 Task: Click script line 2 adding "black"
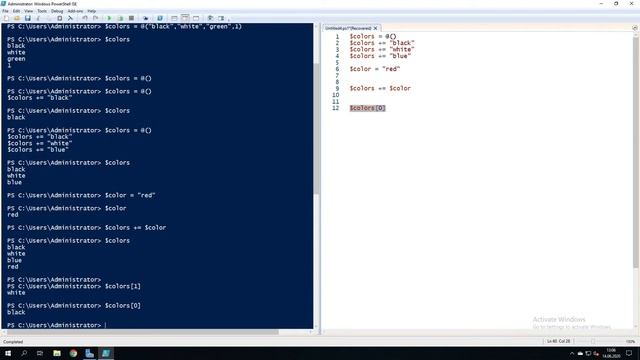382,43
